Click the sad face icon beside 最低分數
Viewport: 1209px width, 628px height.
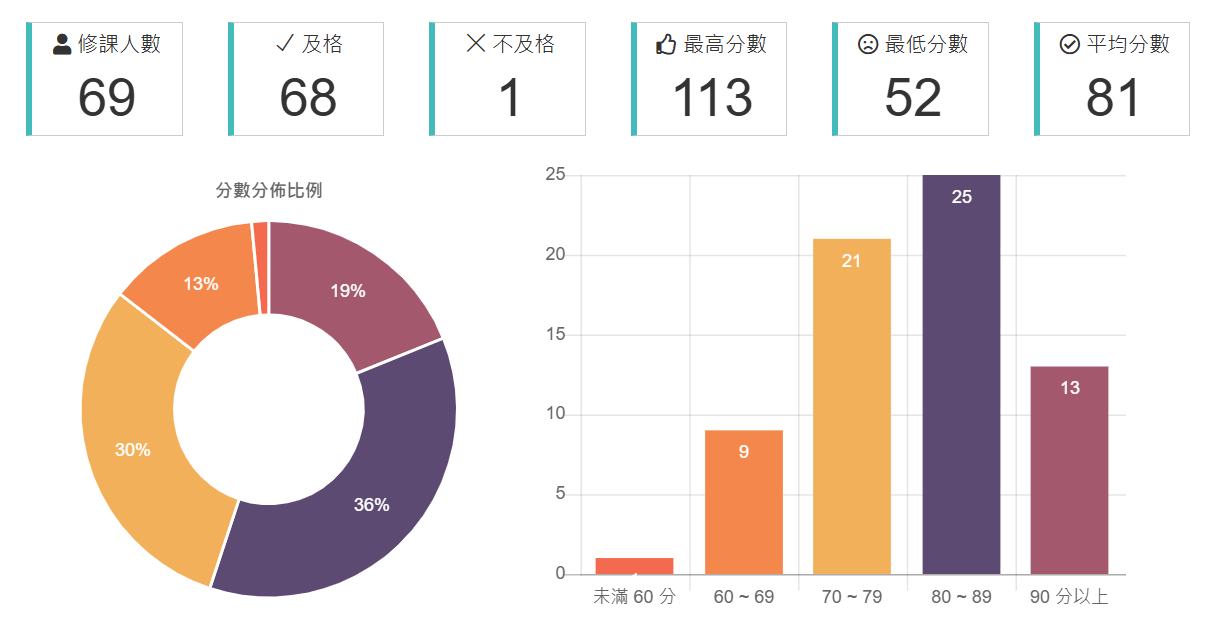(x=868, y=44)
